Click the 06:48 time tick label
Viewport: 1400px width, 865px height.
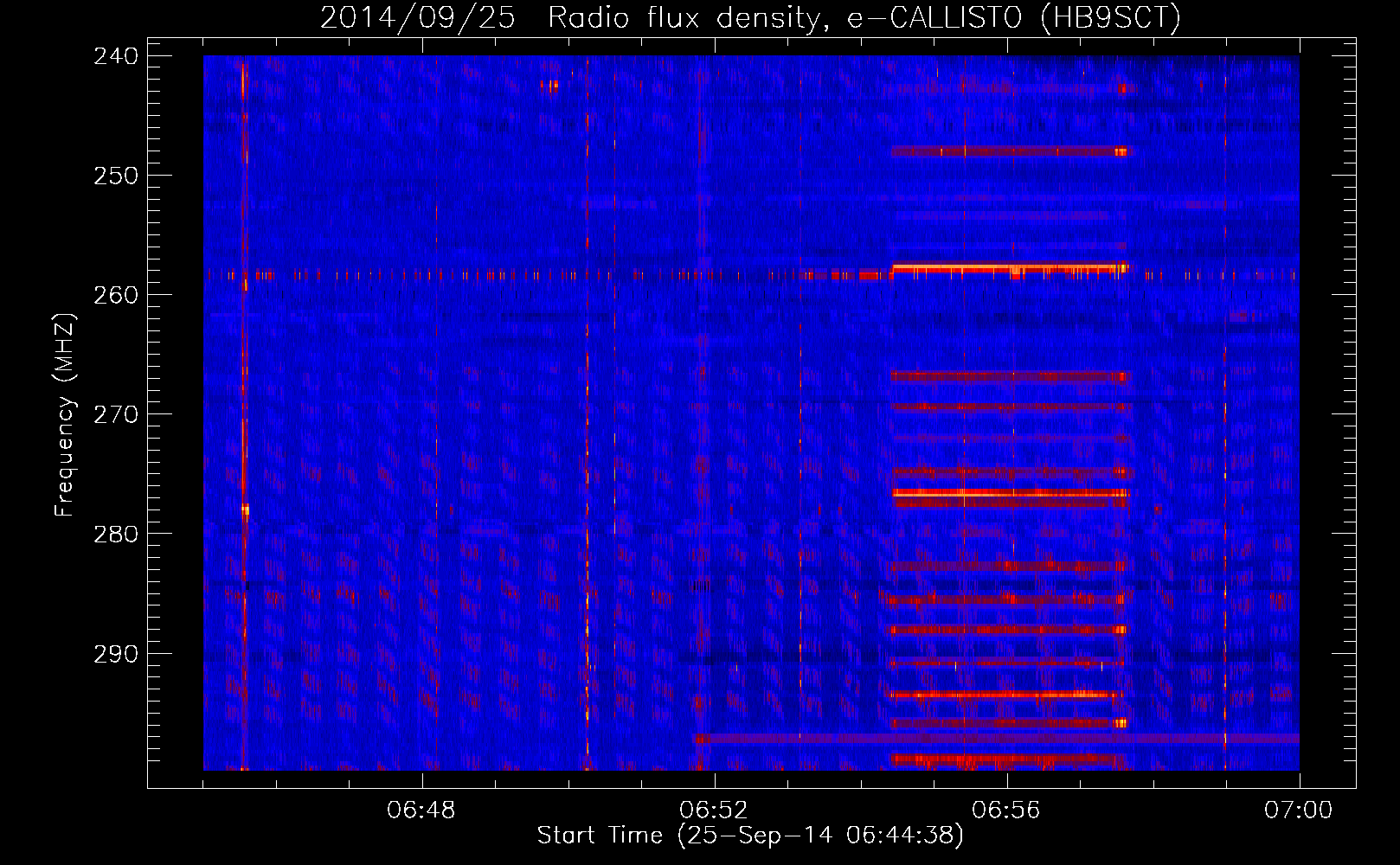tap(421, 811)
